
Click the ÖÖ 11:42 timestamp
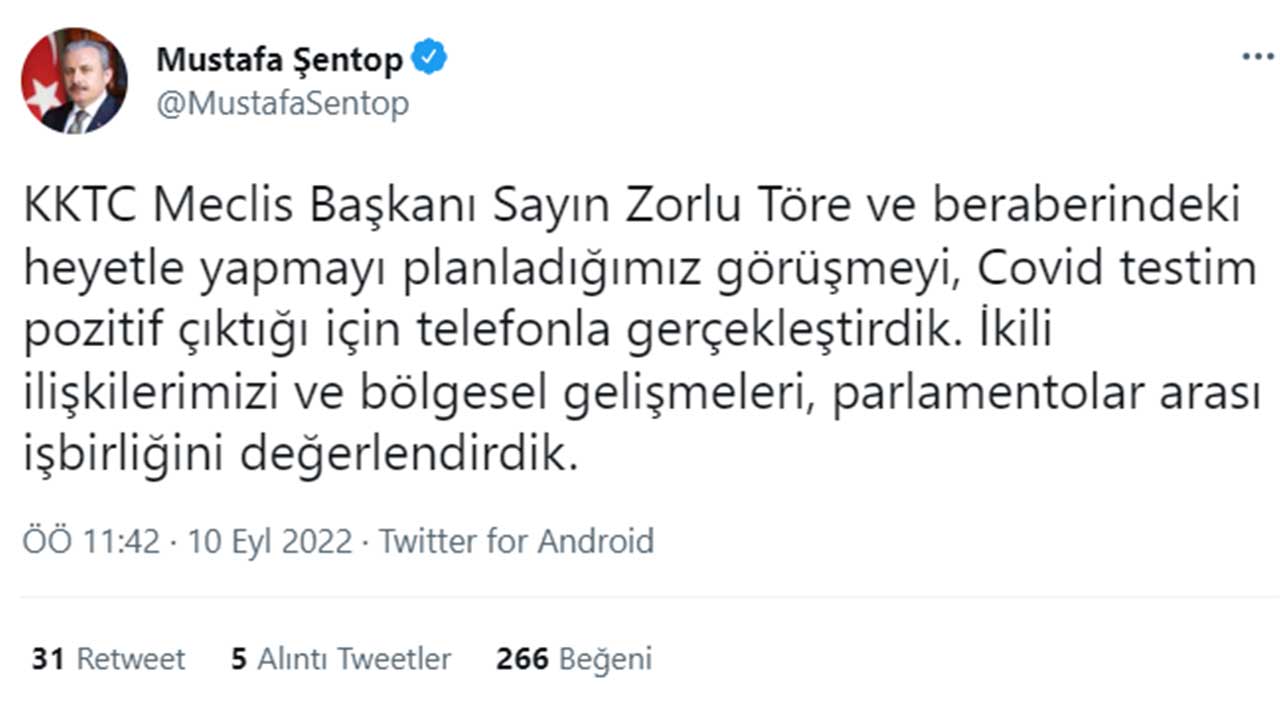click(90, 541)
